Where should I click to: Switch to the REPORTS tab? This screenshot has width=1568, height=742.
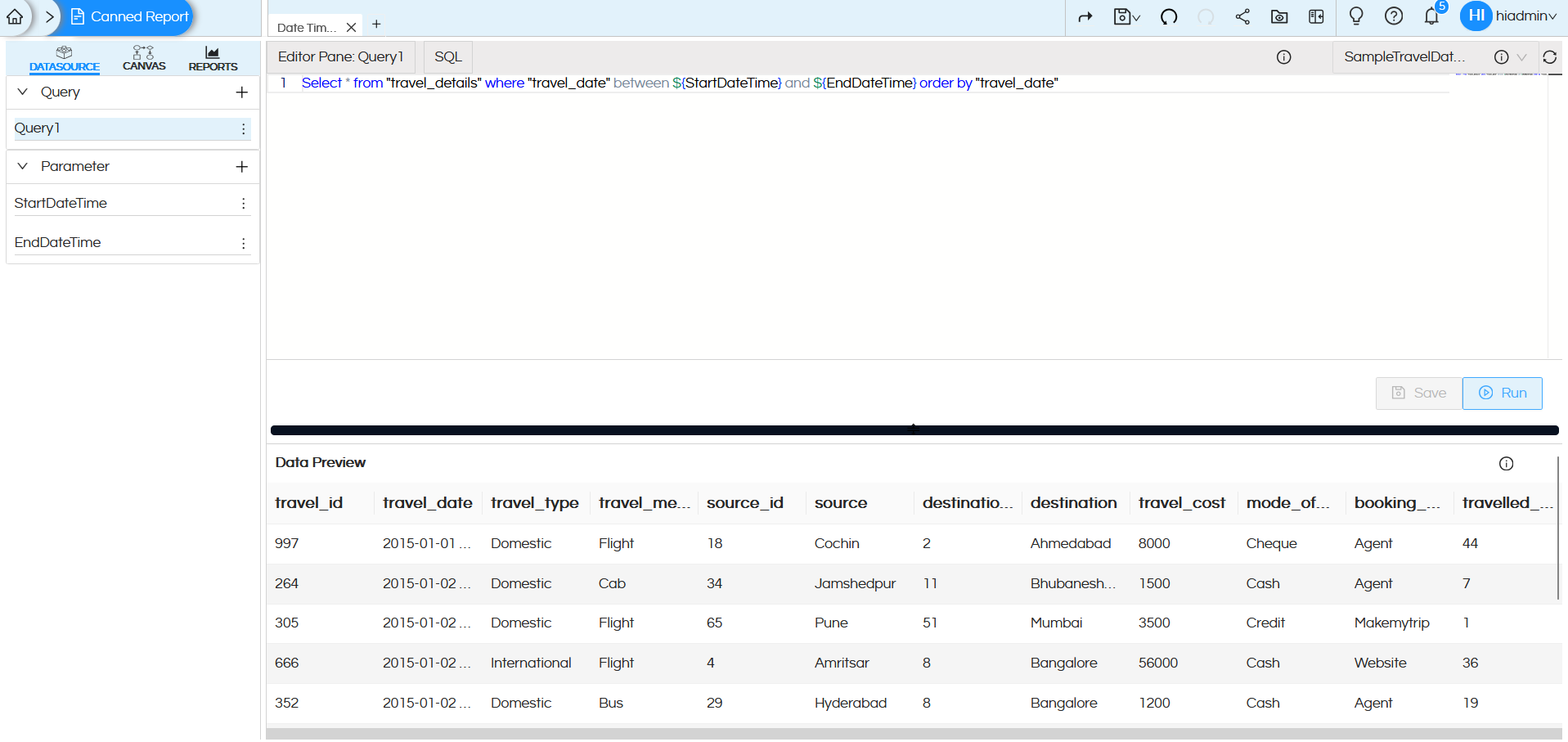(212, 57)
